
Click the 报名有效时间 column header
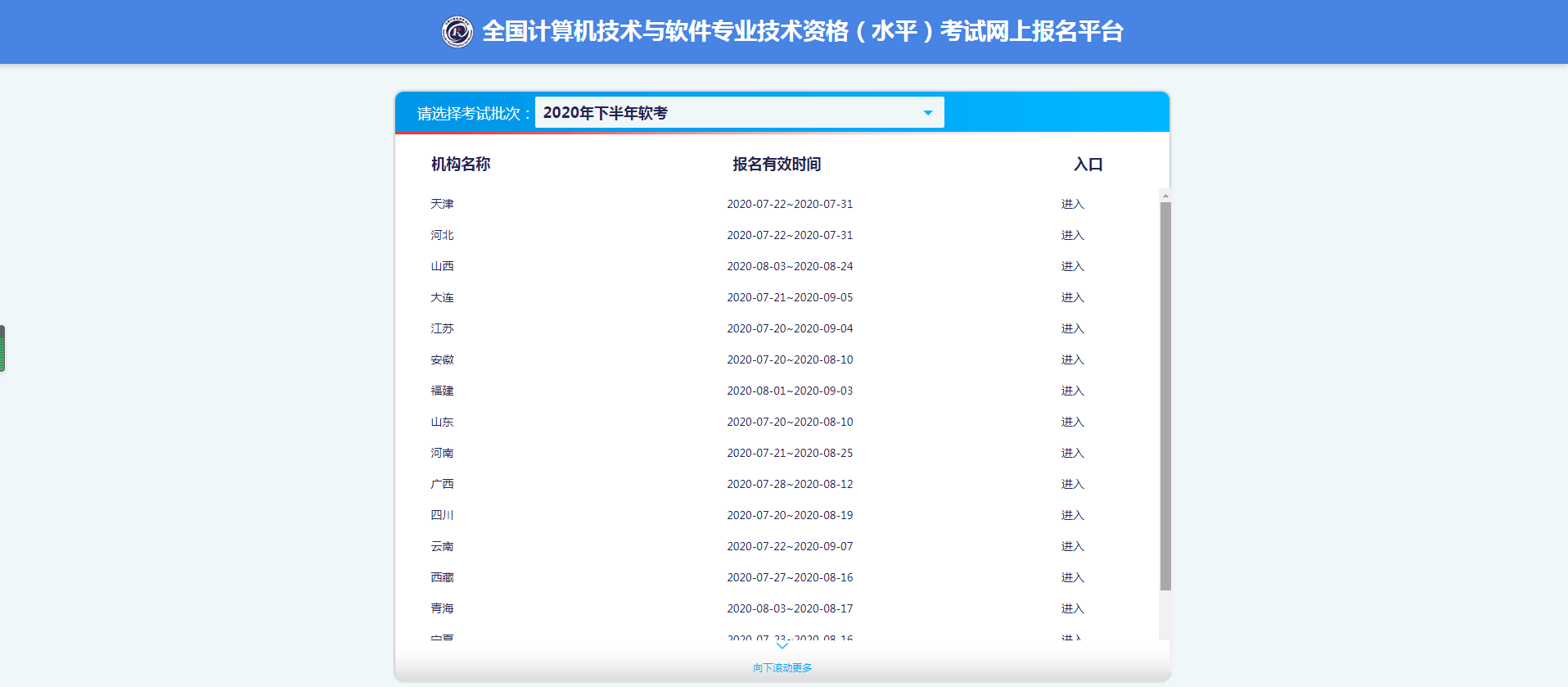pos(777,164)
